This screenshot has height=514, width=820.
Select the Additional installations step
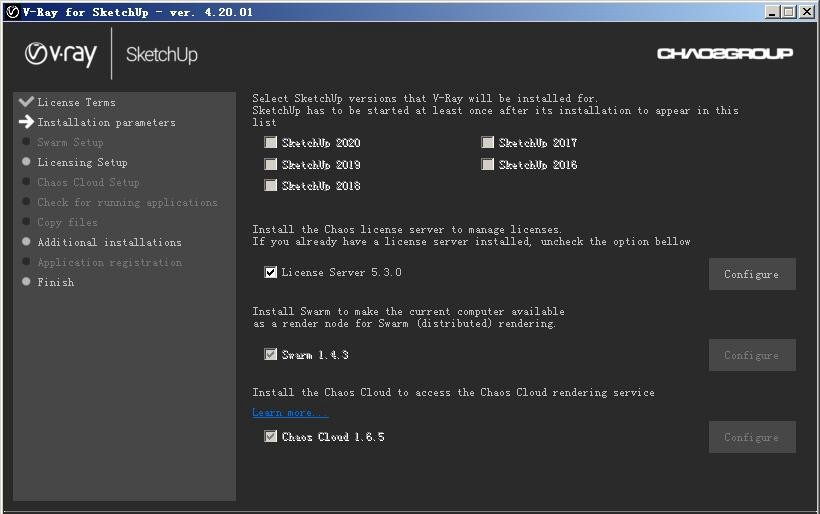(x=109, y=242)
